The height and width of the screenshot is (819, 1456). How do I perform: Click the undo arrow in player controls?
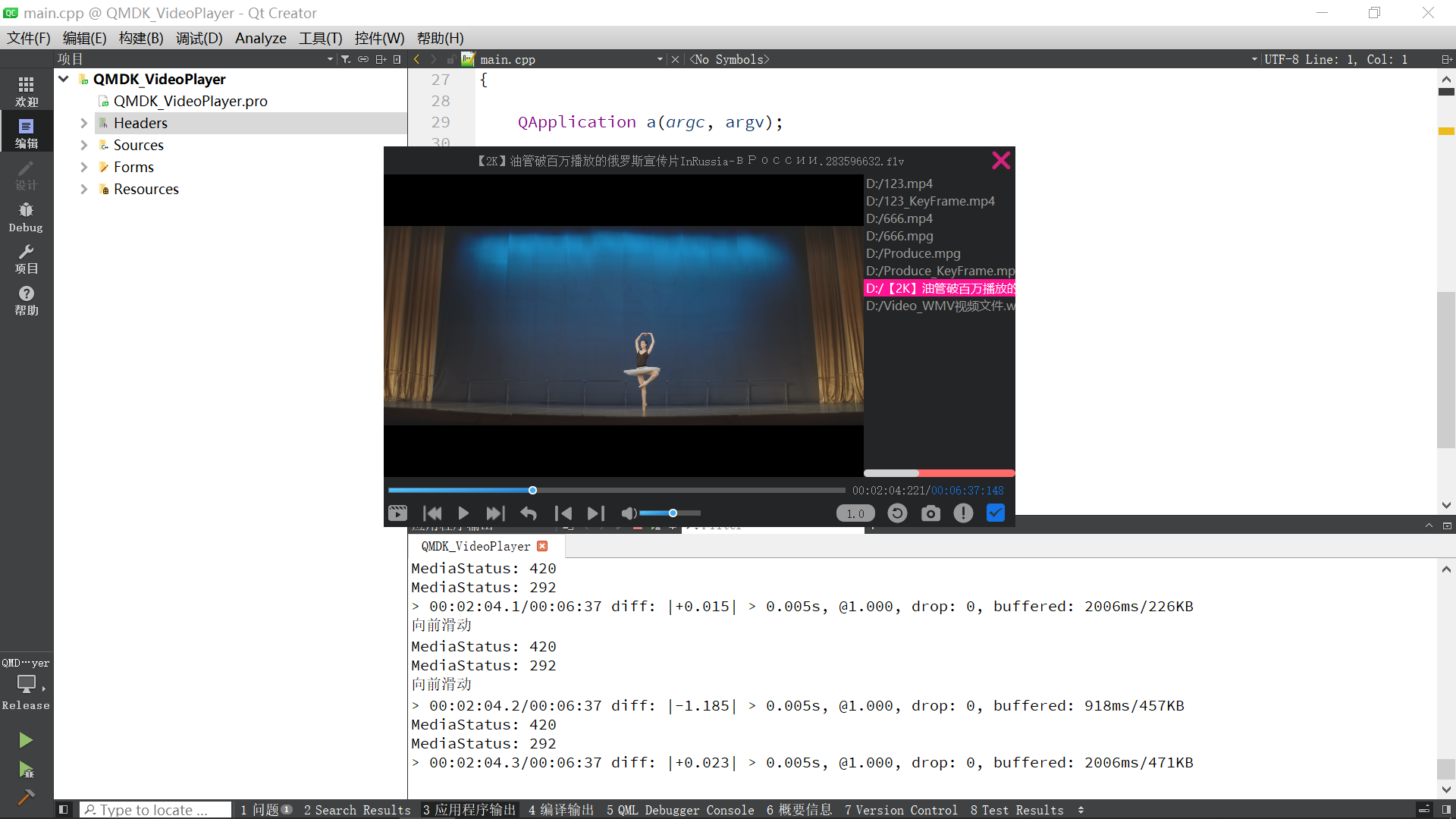pos(529,513)
